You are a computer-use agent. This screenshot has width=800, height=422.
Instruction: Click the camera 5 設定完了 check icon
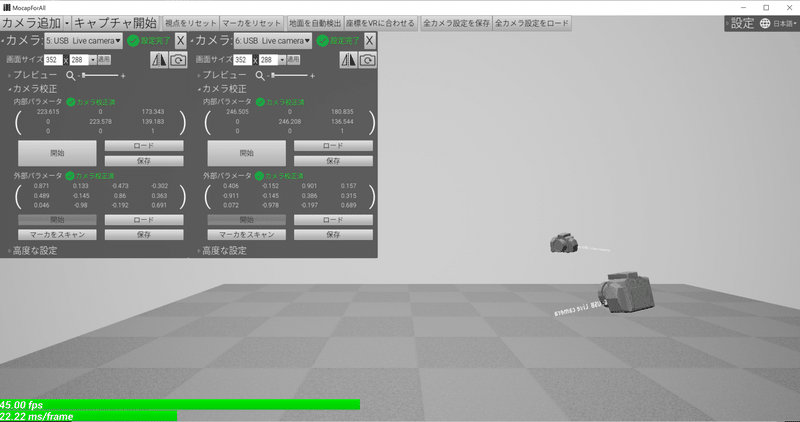point(133,41)
